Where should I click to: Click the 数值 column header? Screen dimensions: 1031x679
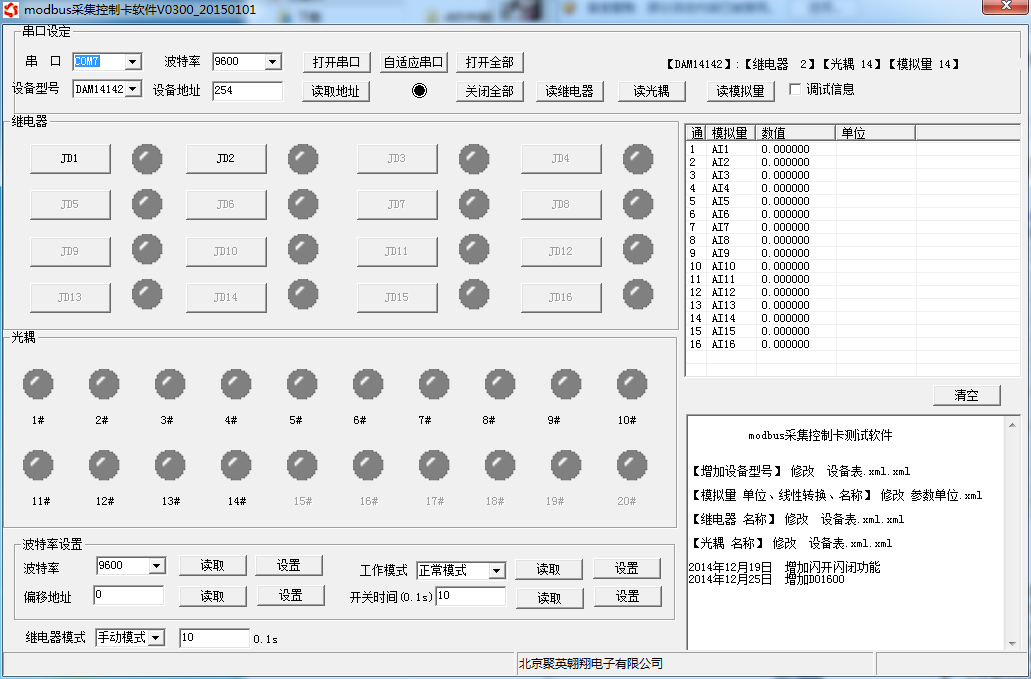[x=795, y=132]
